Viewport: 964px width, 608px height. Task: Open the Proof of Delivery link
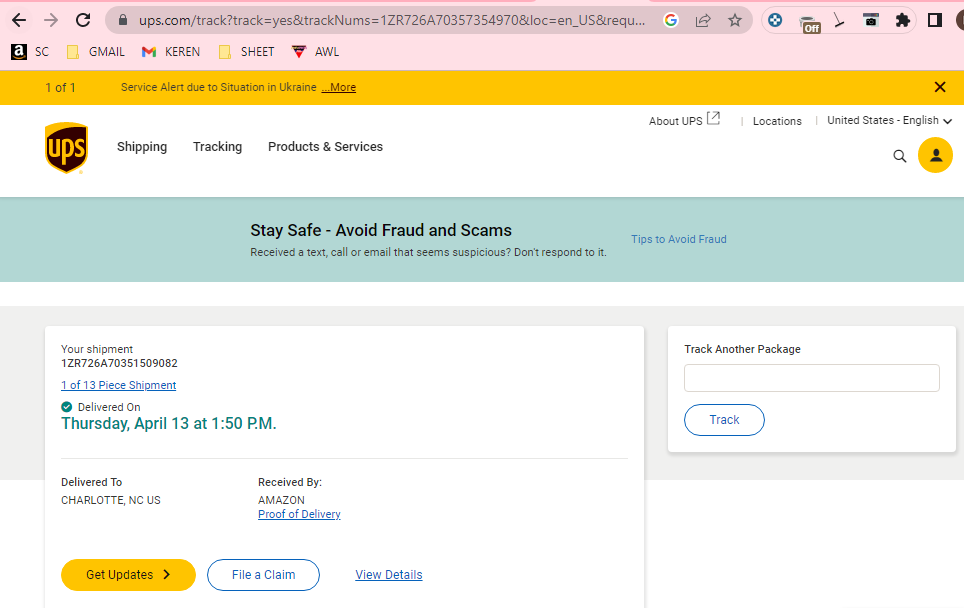299,514
